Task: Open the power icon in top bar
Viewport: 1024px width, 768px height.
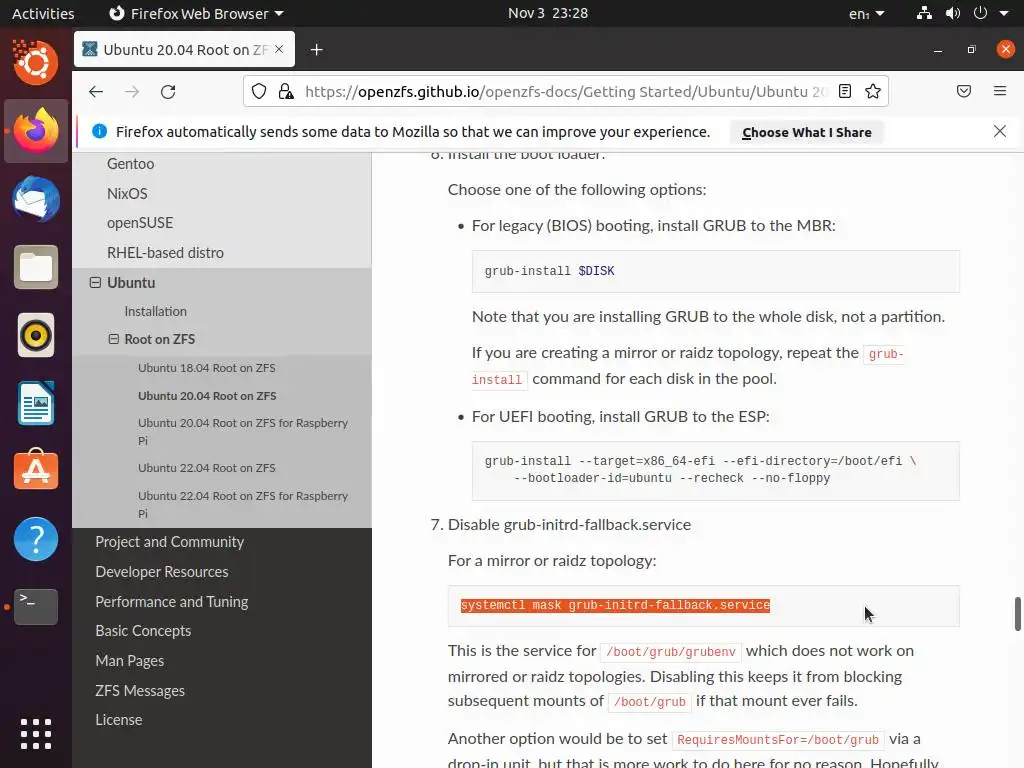Action: point(980,13)
